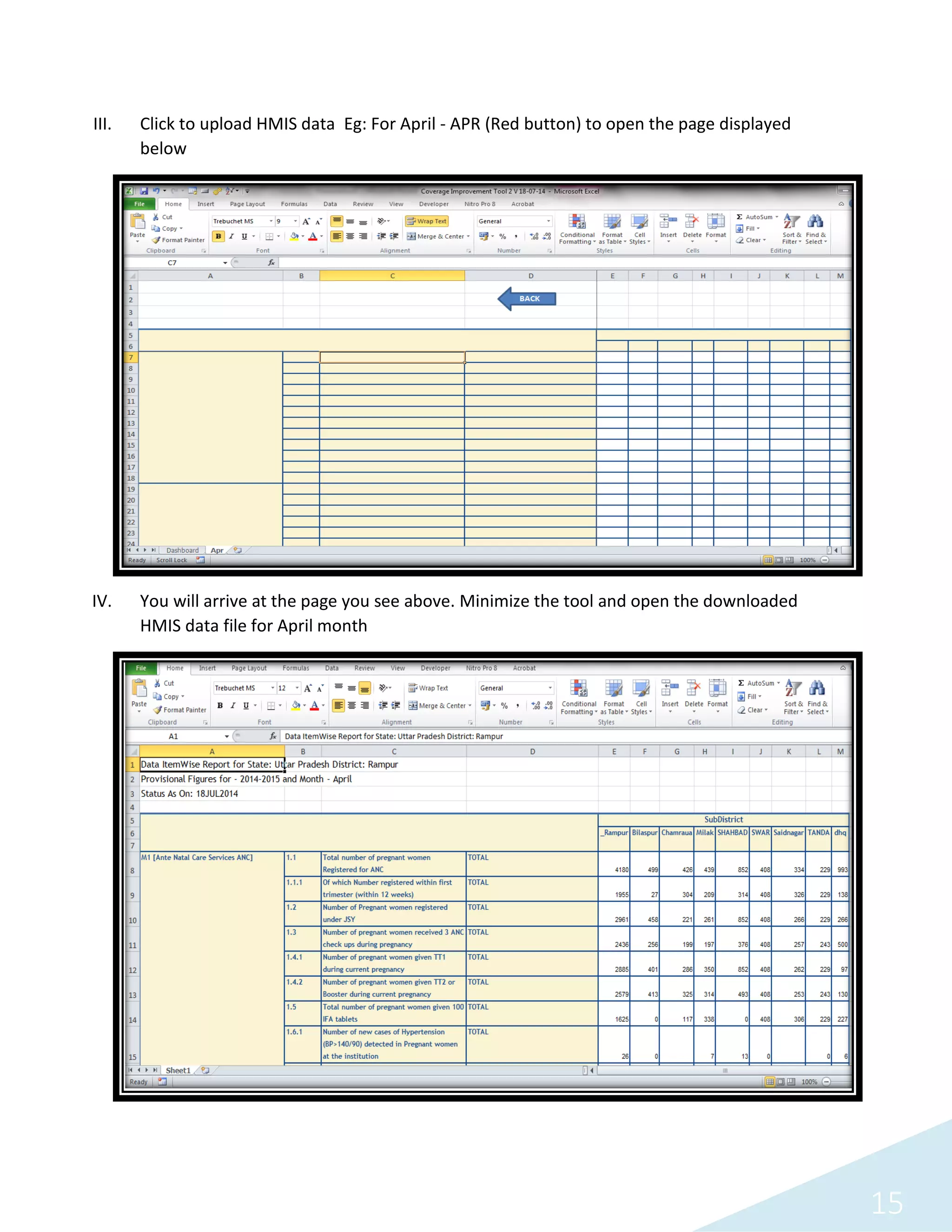This screenshot has height=1232, width=952.
Task: Toggle Wrap Text in top Excel window
Action: click(426, 221)
